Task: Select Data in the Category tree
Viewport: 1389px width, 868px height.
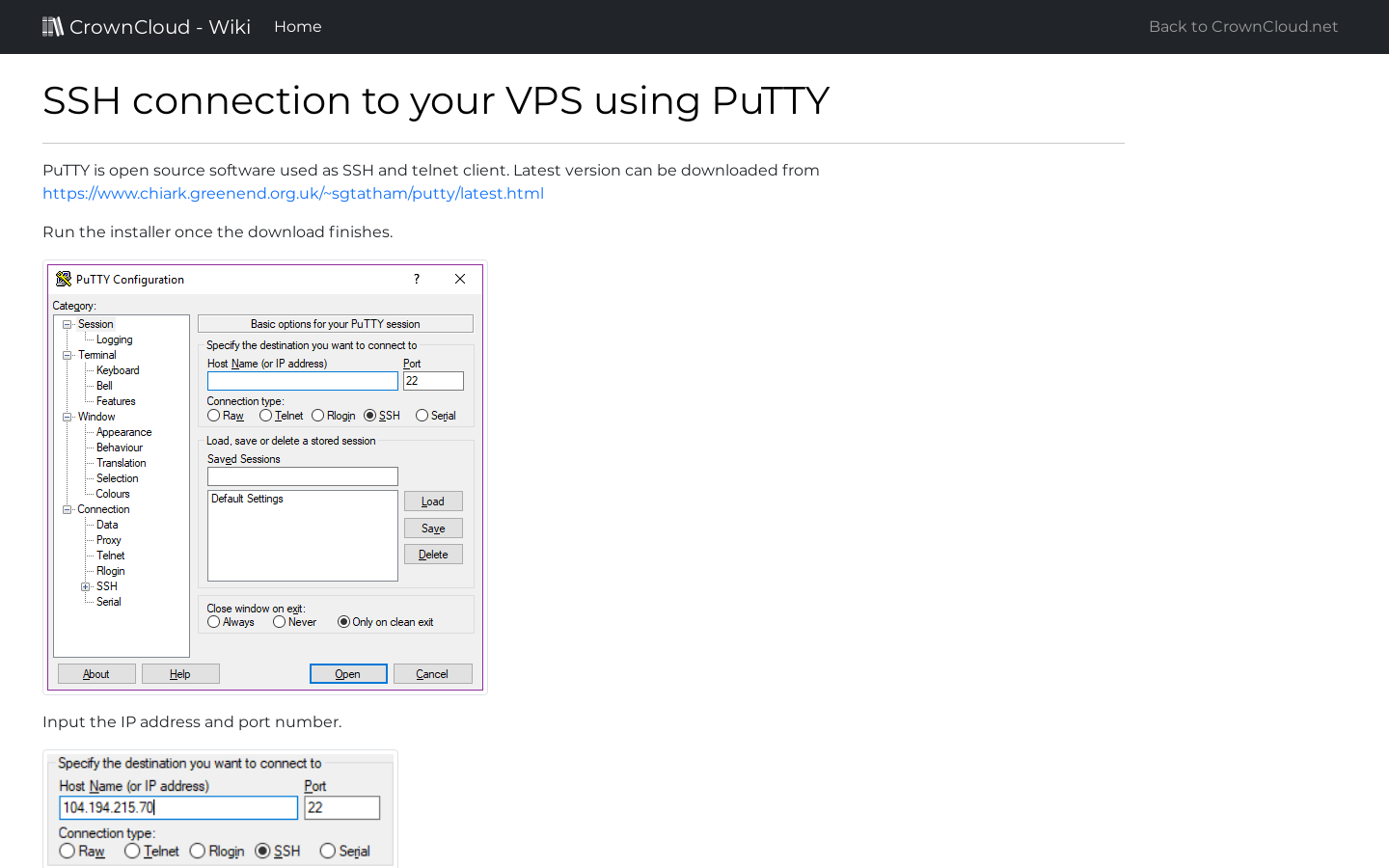Action: 107,525
